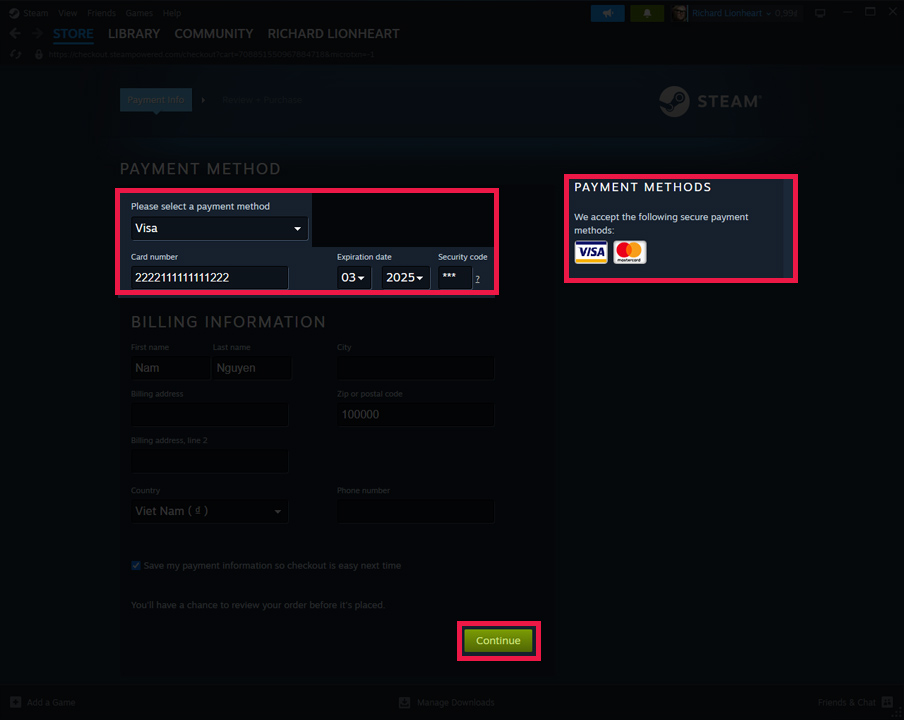904x720 pixels.
Task: Click the Manage Downloads icon
Action: pos(404,702)
